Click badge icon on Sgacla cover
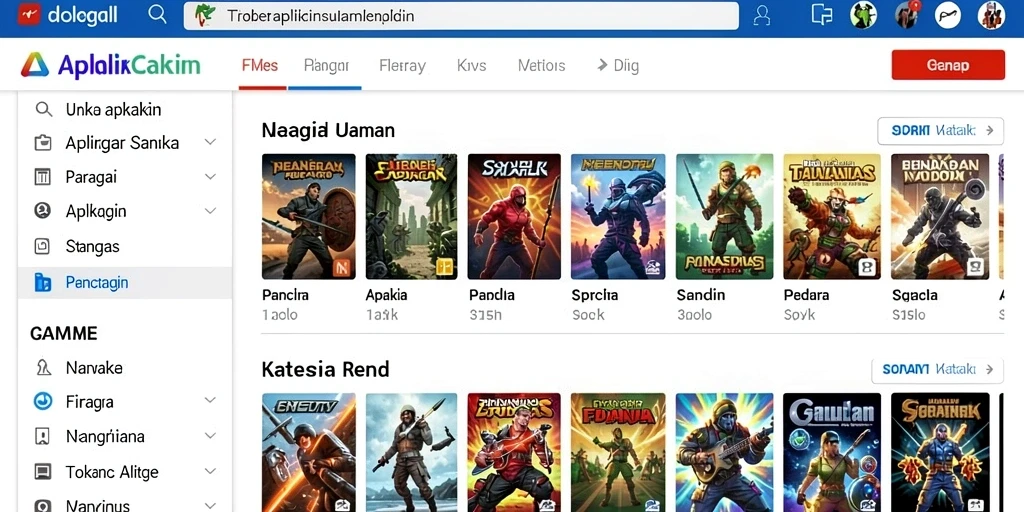1024x512 pixels. [975, 266]
